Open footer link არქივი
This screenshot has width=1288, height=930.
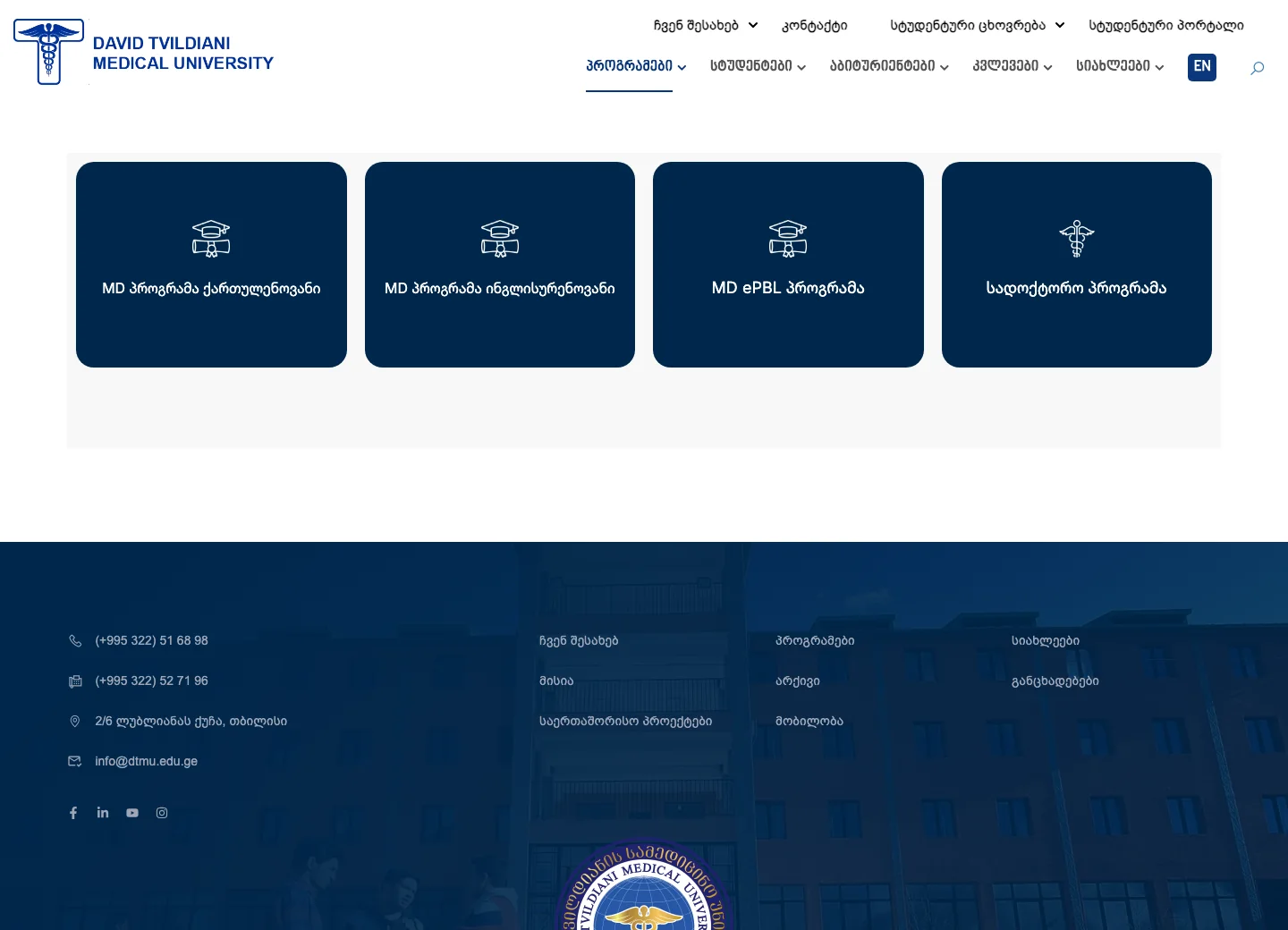[x=798, y=681]
